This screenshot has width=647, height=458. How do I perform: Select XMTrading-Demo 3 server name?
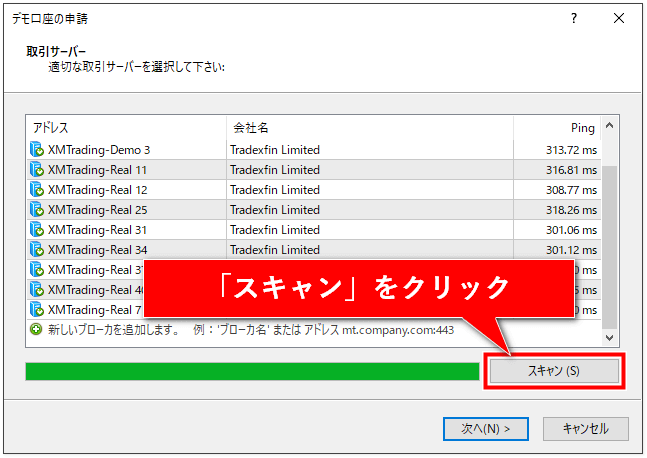tap(99, 150)
